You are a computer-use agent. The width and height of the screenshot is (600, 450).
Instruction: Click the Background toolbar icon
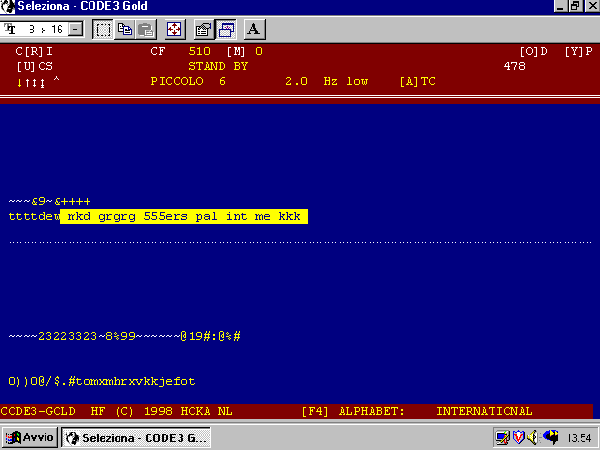[x=225, y=29]
